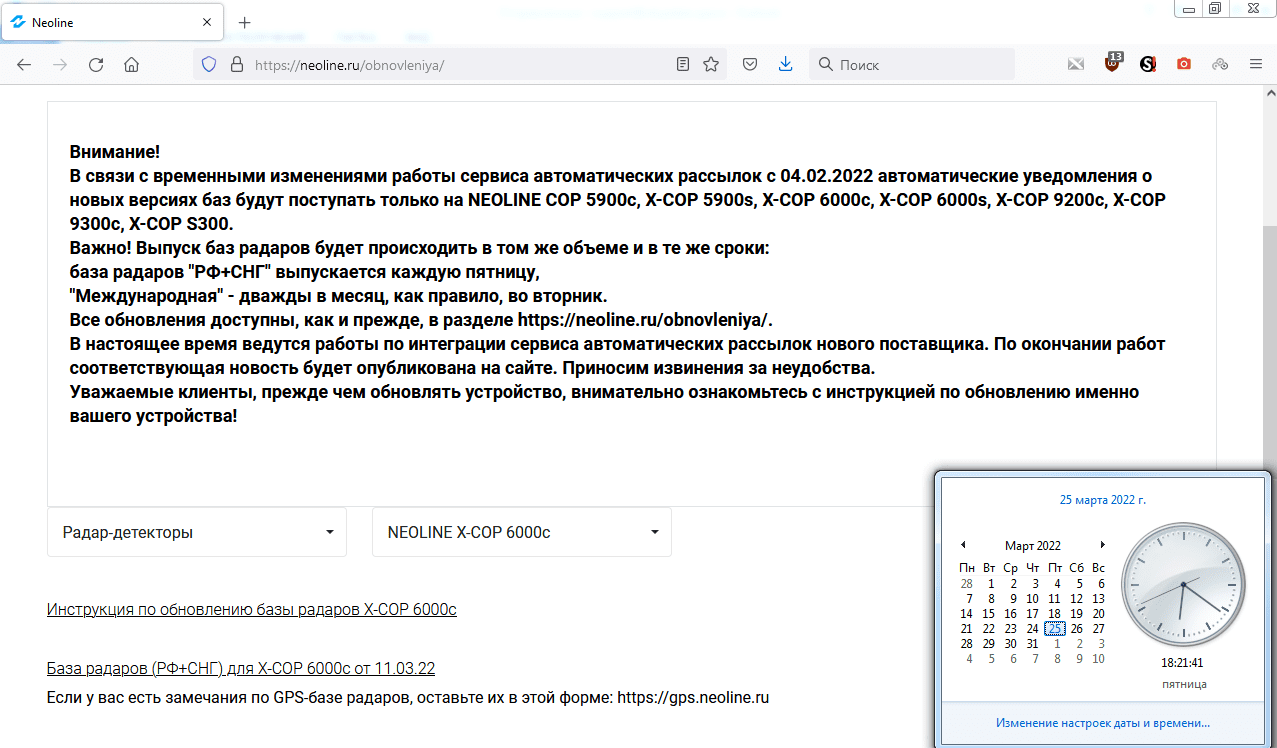This screenshot has width=1277, height=748.
Task: Click the shield tracking protection icon
Action: coord(209,64)
